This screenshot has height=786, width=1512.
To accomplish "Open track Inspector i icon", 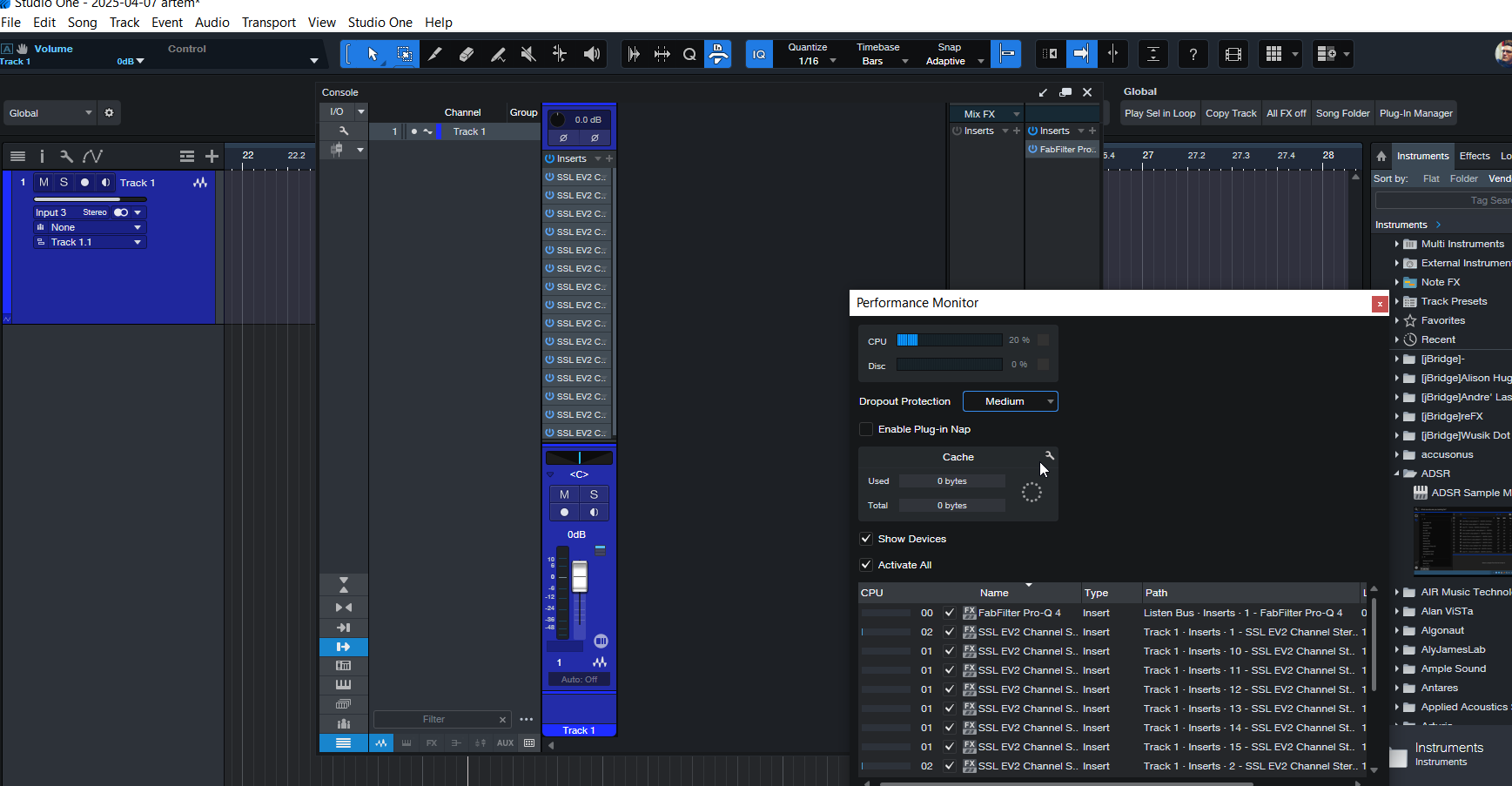I will (42, 156).
